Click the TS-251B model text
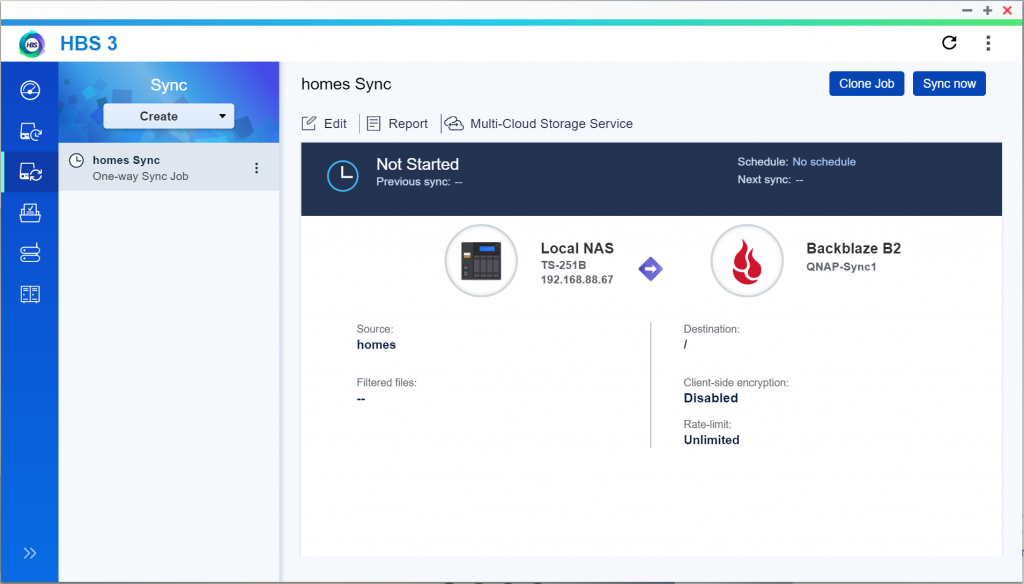This screenshot has width=1024, height=584. point(564,265)
